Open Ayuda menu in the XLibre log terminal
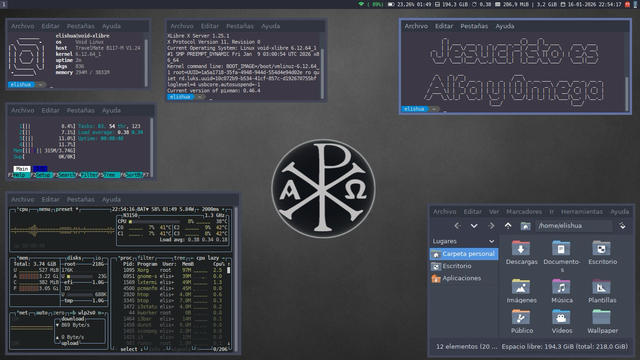The image size is (640, 360). coord(270,26)
